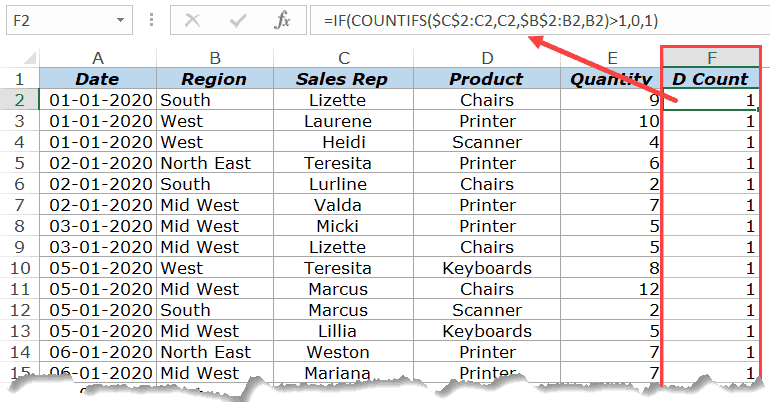Click the Keyboards cell in row 10
The height and width of the screenshot is (402, 770).
tap(487, 268)
